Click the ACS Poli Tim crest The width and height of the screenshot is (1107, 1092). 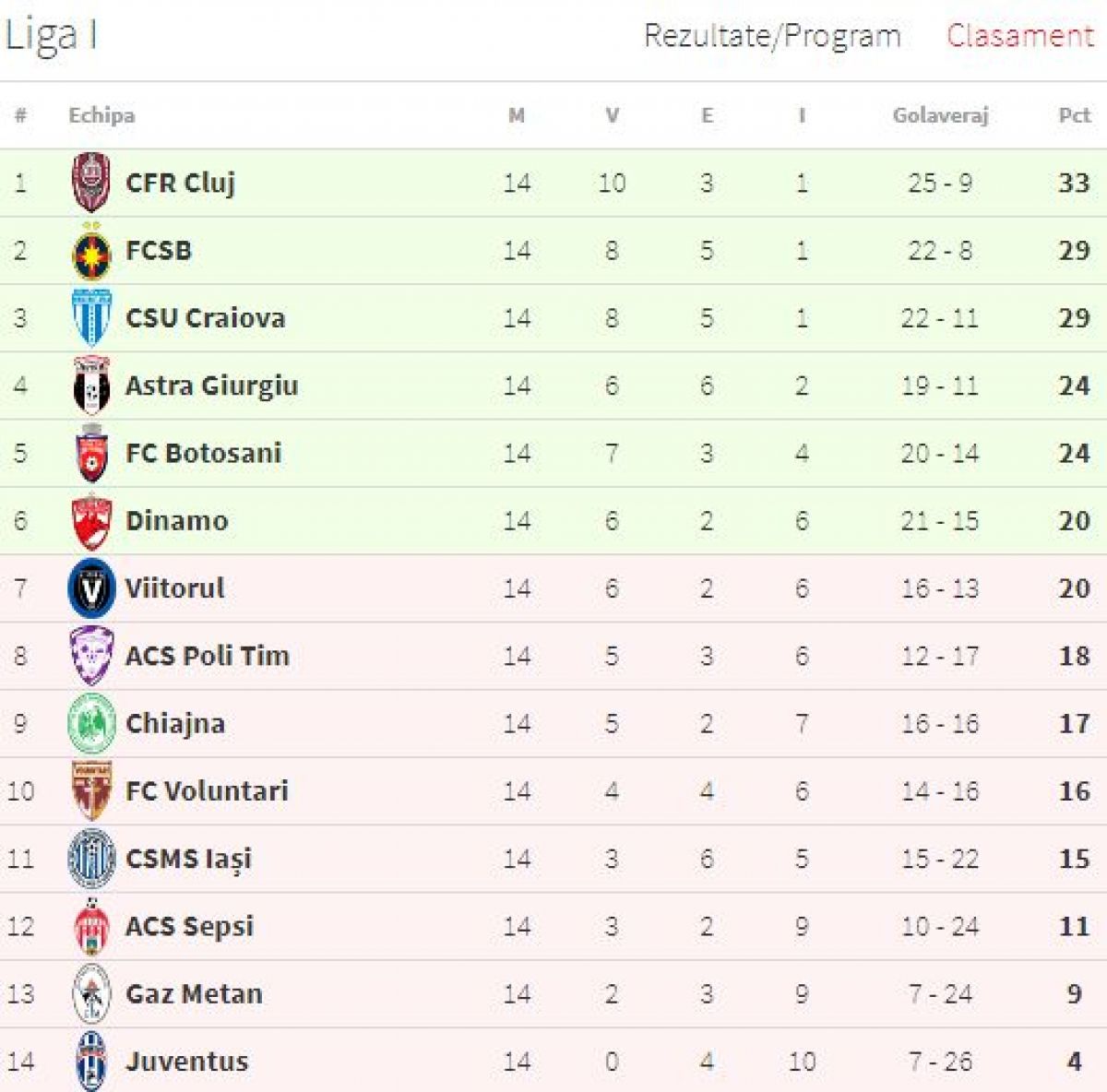point(91,656)
